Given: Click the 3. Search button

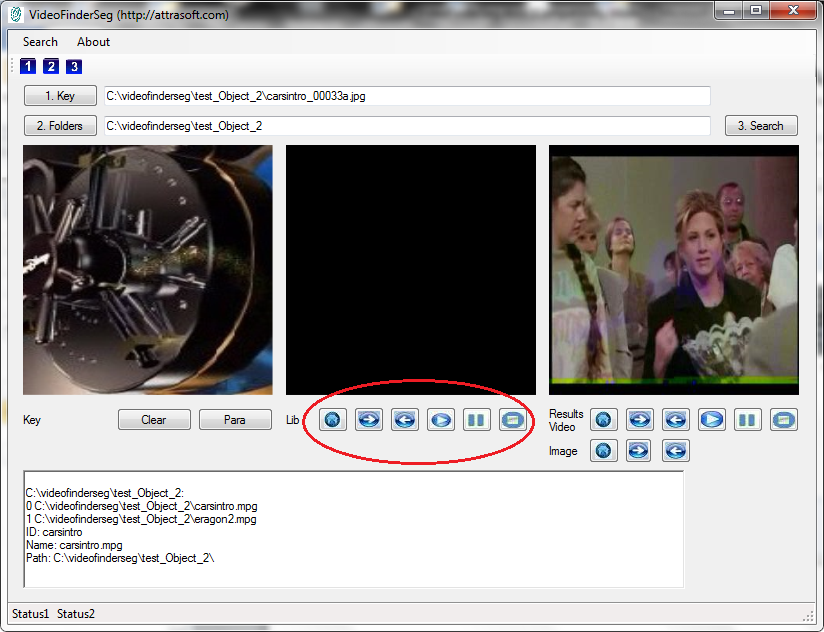Looking at the screenshot, I should click(761, 126).
